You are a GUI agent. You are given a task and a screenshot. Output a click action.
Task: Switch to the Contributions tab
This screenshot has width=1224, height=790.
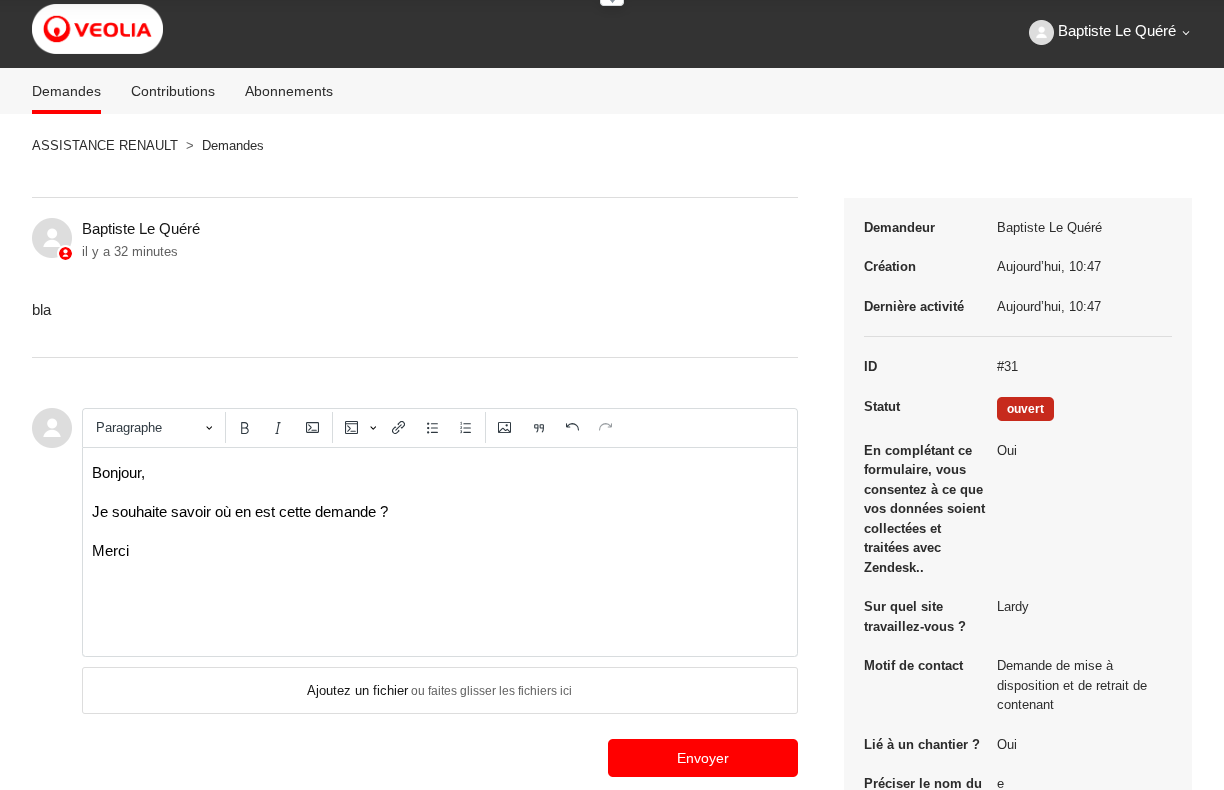pos(173,91)
